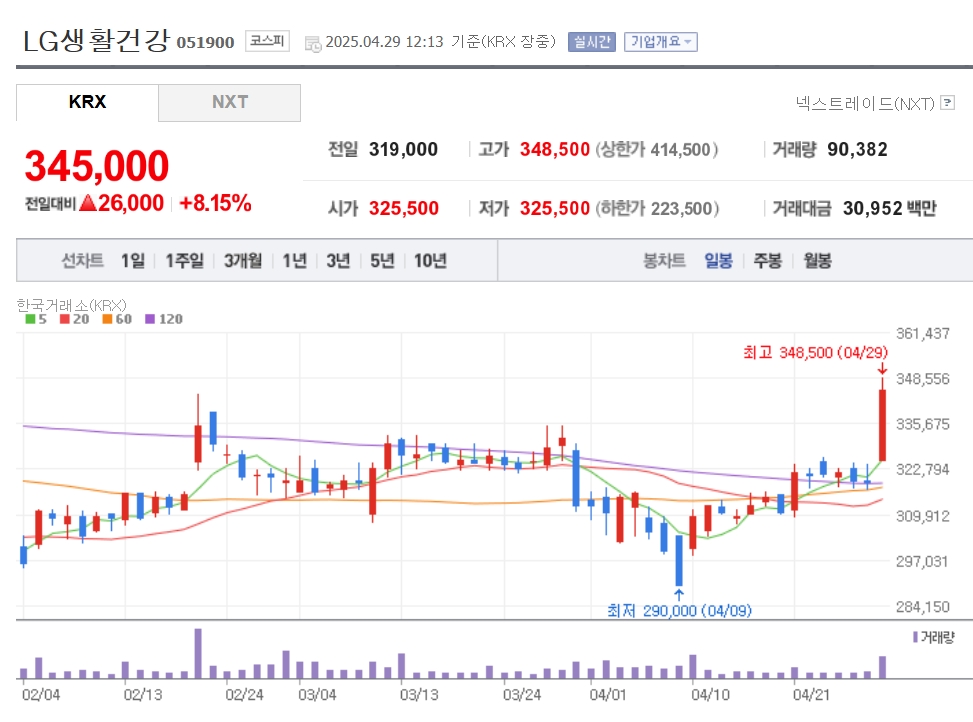Click the purple 거래량 volume legend marker
Screen dimensions: 973x722
click(x=915, y=637)
